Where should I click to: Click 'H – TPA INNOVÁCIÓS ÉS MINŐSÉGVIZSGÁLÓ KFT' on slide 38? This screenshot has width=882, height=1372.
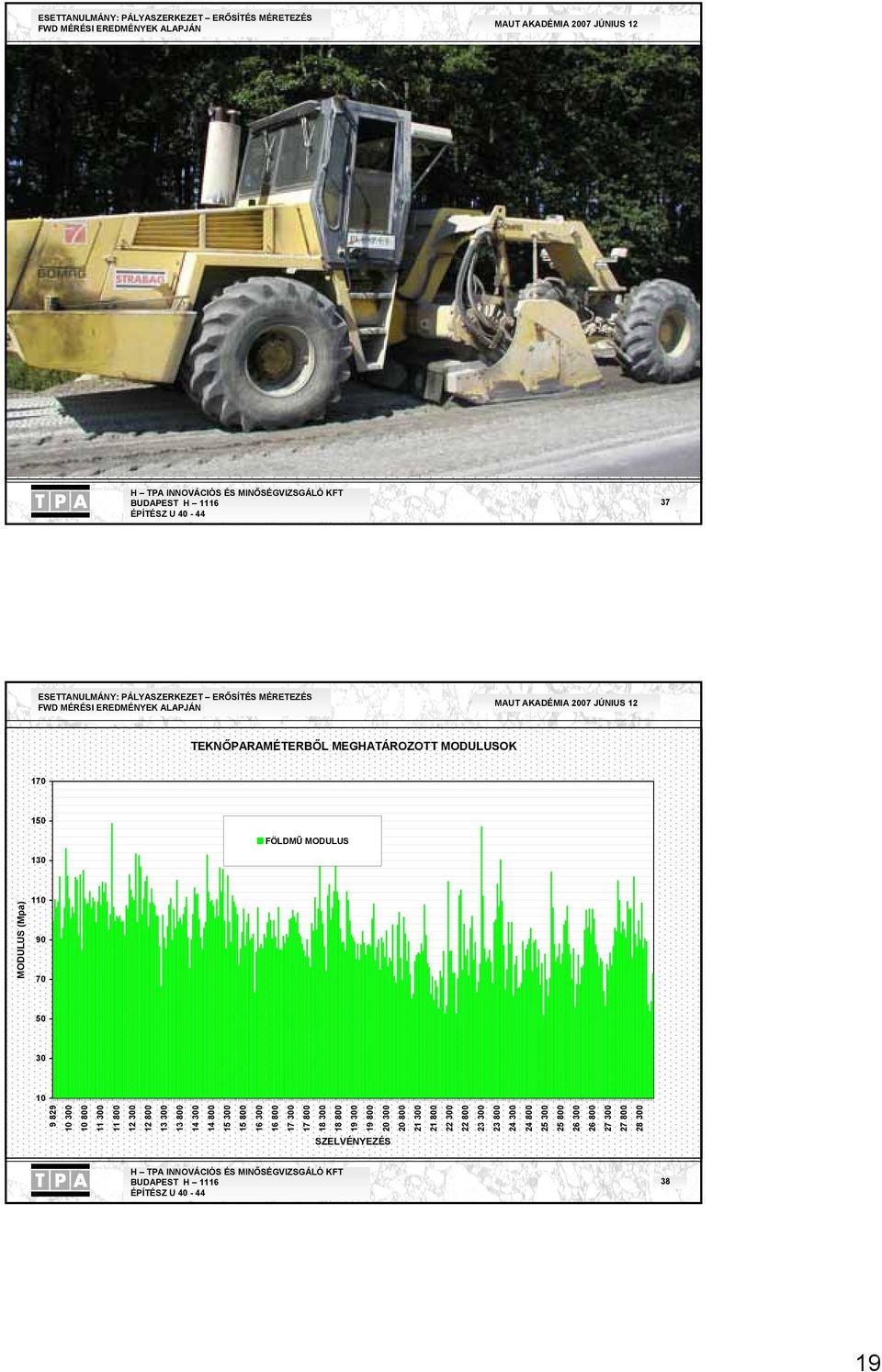tap(237, 1172)
